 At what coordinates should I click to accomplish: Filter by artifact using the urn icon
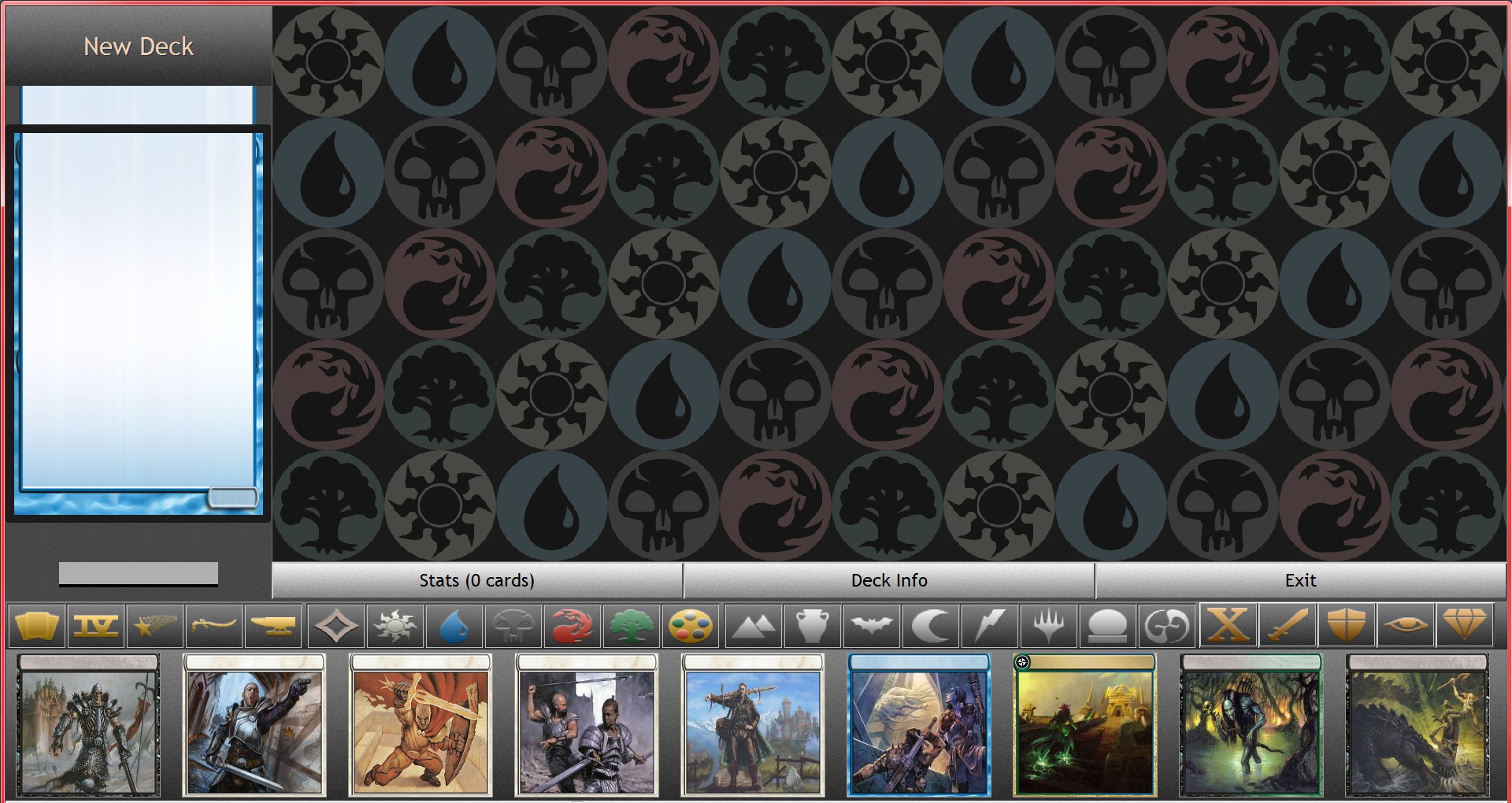tap(813, 627)
